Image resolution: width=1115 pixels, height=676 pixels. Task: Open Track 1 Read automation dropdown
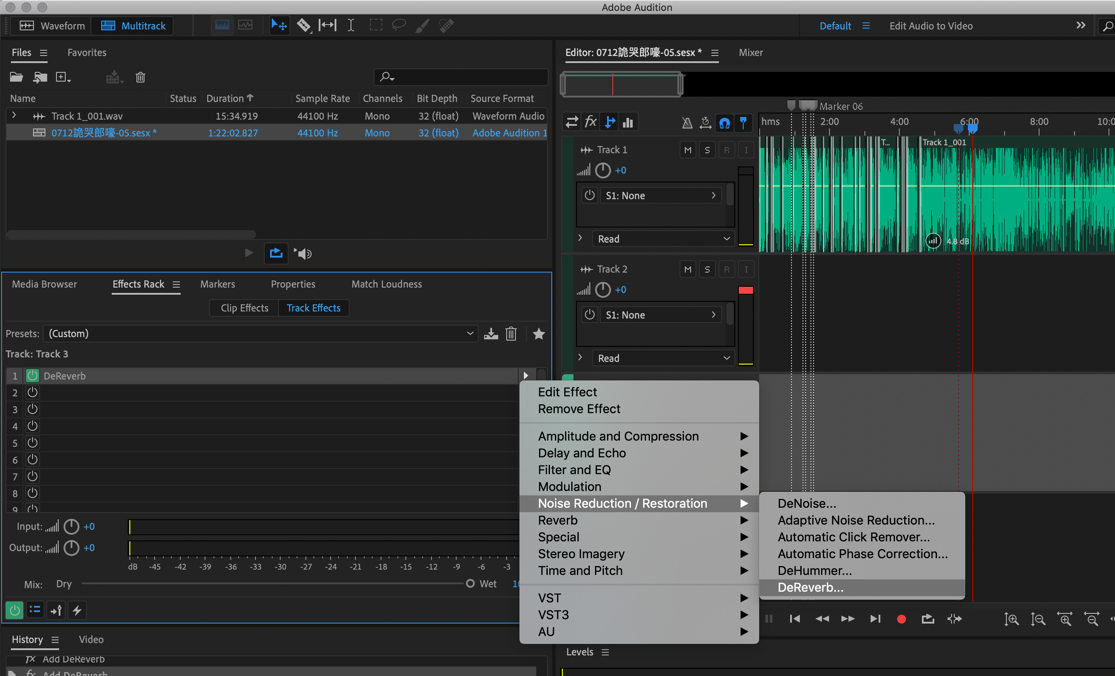663,239
